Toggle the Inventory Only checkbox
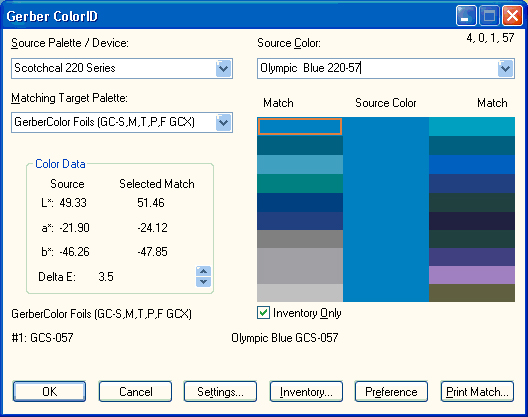The height and width of the screenshot is (417, 528). 263,313
